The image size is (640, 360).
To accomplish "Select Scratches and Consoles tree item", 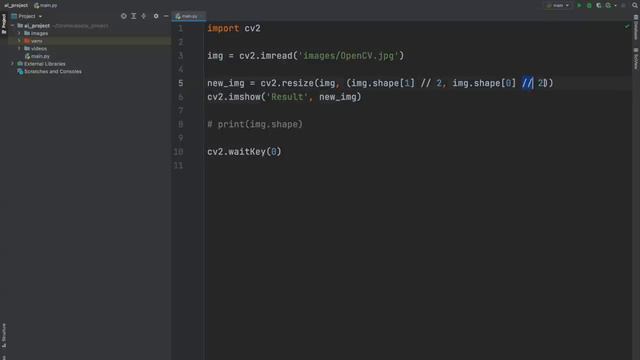I will point(49,71).
